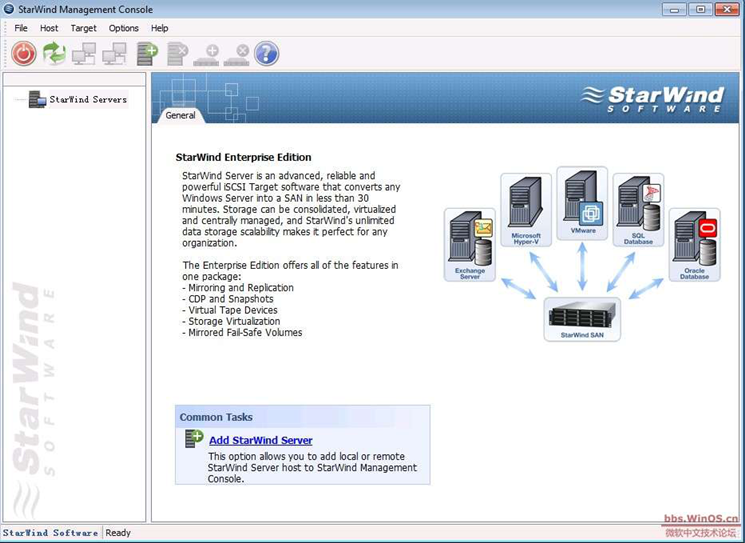Click the red power shutdown toolbar icon
Image resolution: width=745 pixels, height=543 pixels.
tap(24, 53)
